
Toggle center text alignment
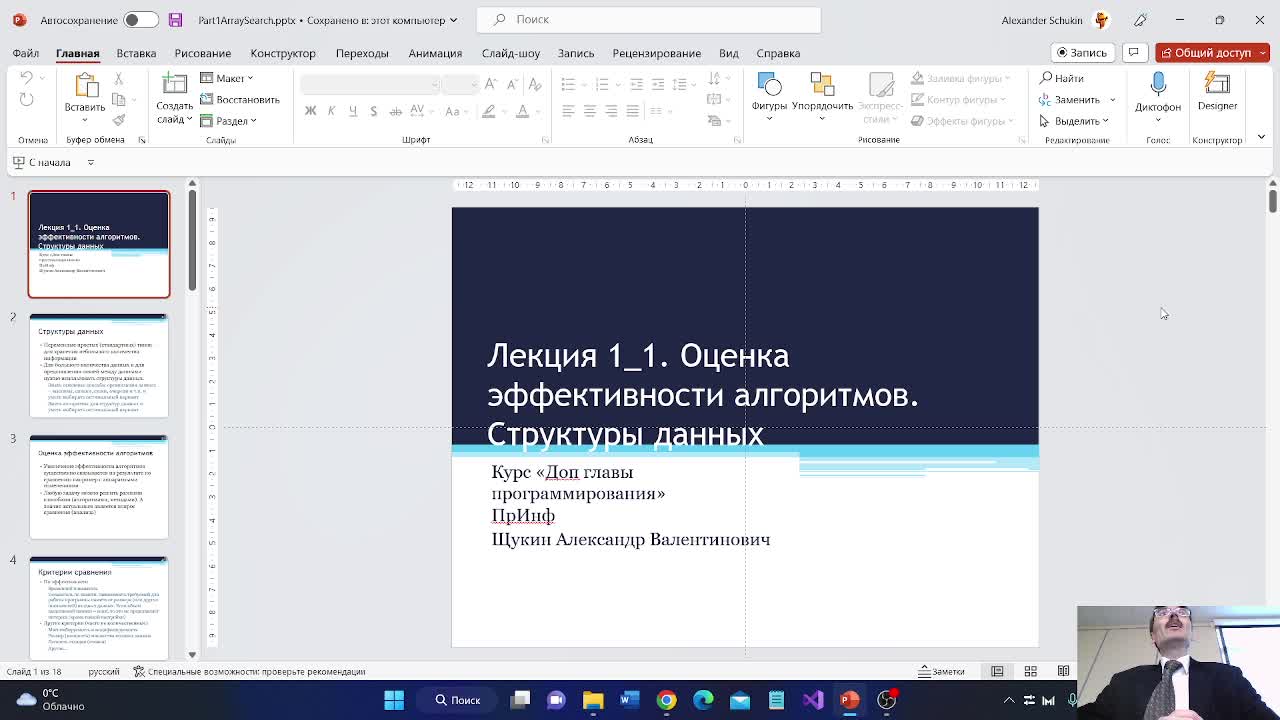(x=590, y=111)
